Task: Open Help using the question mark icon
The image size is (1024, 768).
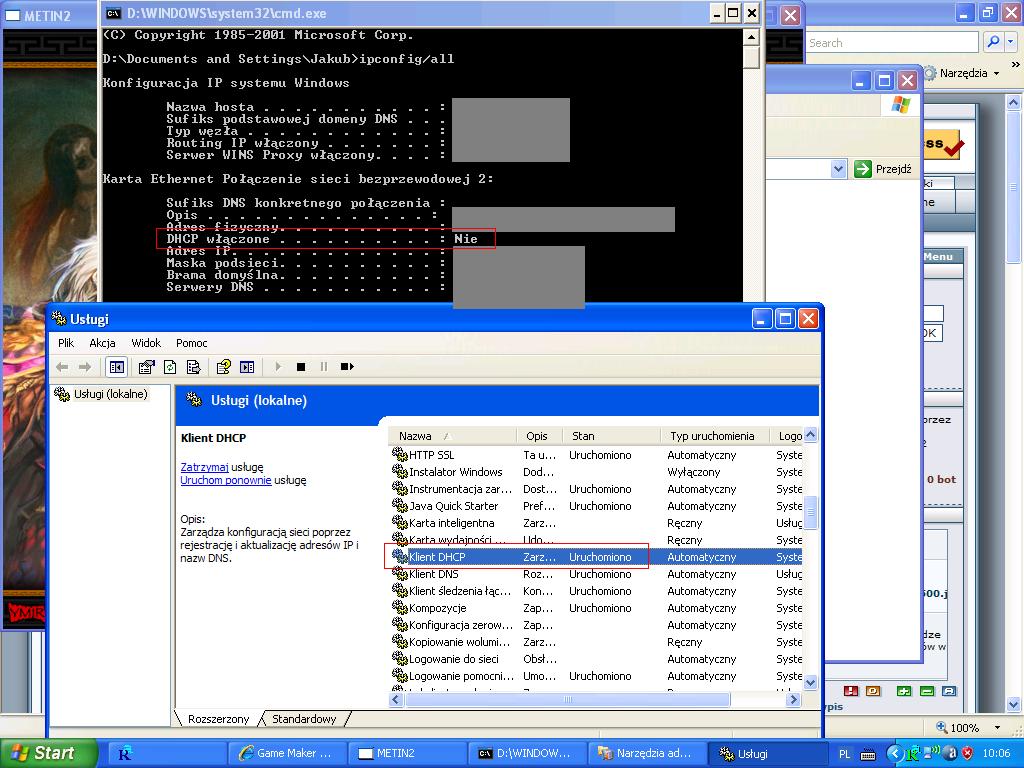Action: point(223,367)
